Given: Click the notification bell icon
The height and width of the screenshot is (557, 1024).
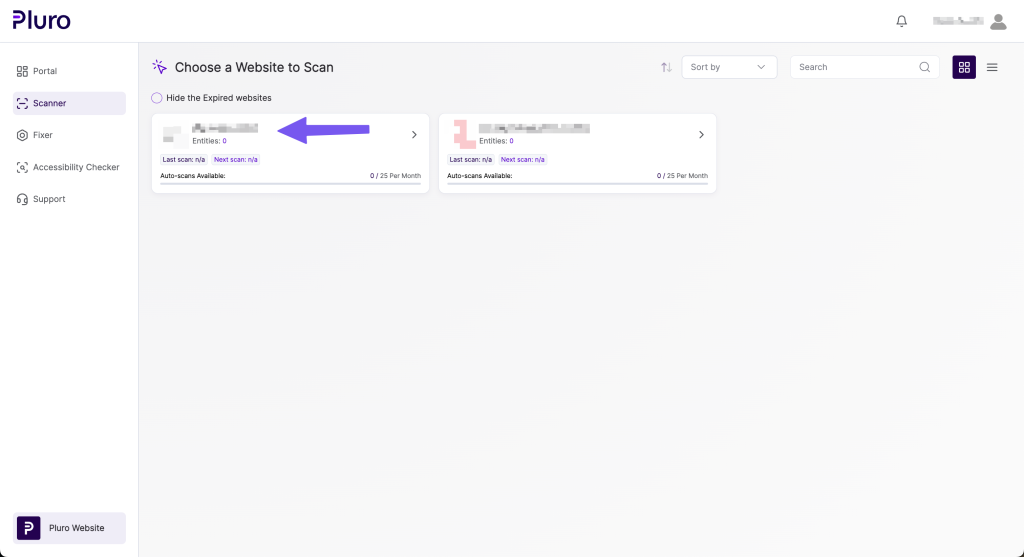Looking at the screenshot, I should (902, 21).
